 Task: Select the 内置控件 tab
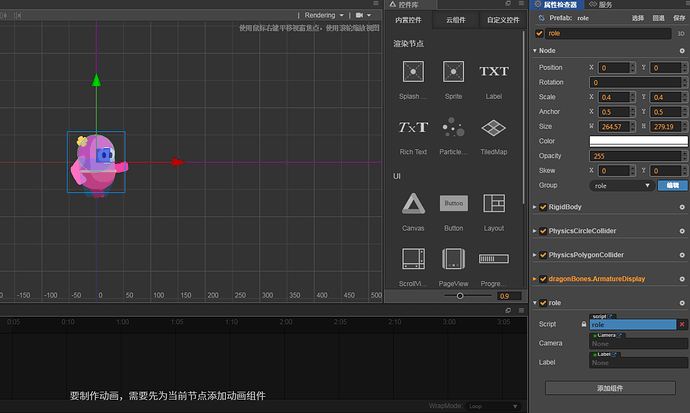[x=408, y=20]
